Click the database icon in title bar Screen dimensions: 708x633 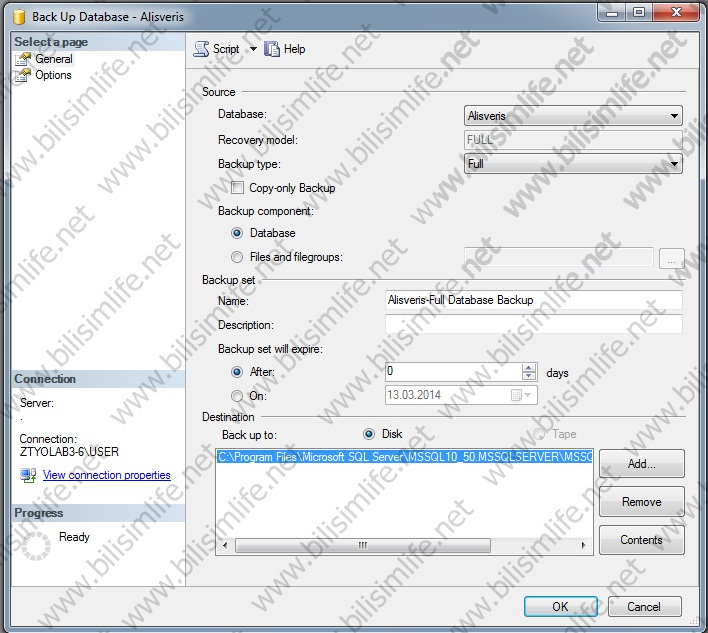click(x=17, y=16)
